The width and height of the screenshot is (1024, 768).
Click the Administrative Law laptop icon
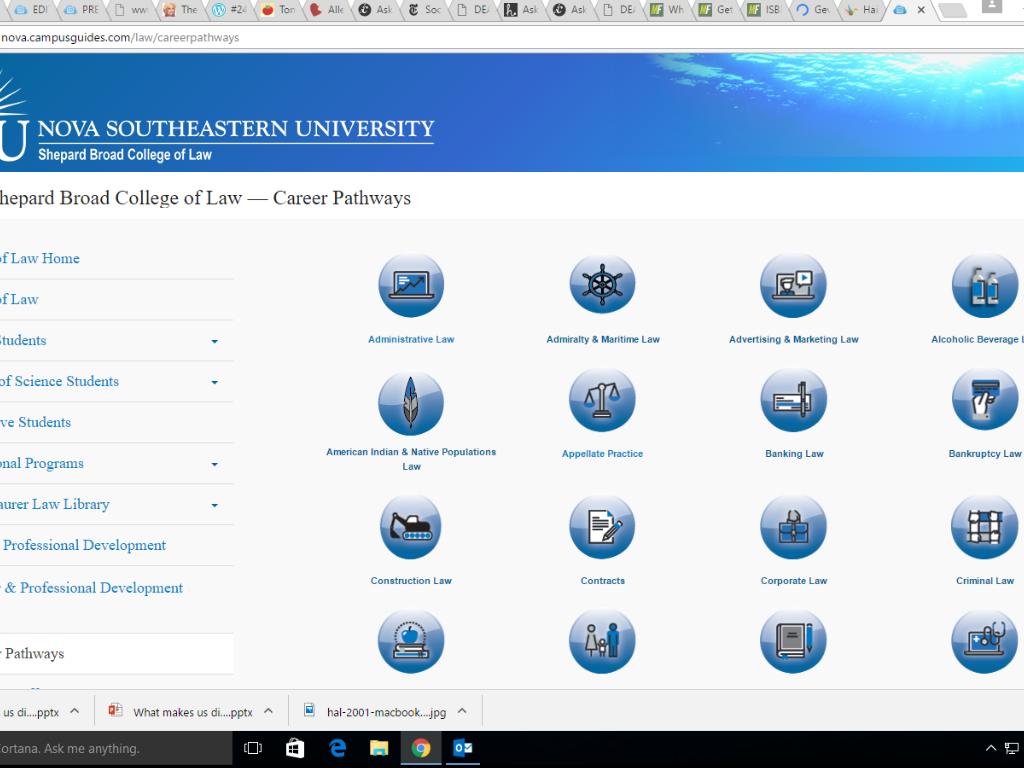click(411, 286)
